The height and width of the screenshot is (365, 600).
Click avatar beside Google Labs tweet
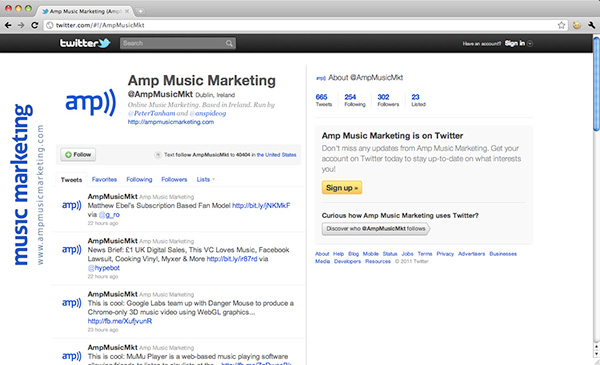(72, 303)
